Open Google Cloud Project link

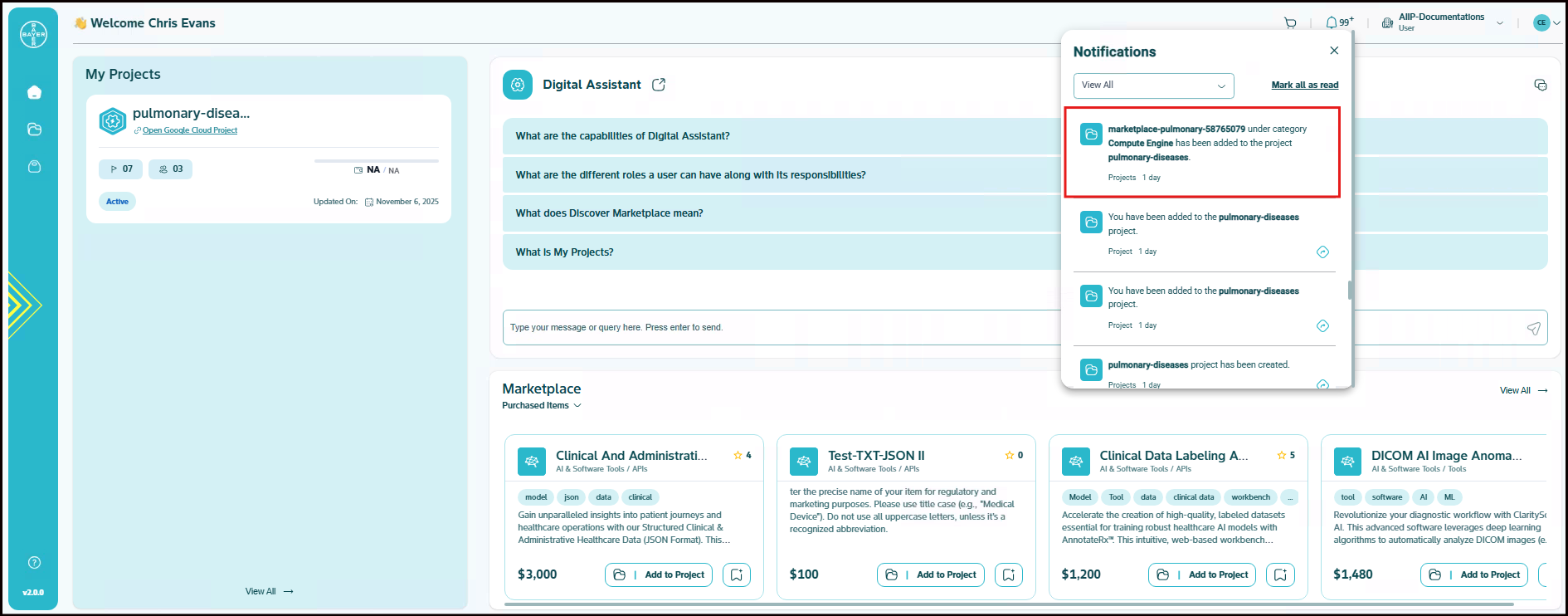[x=189, y=130]
